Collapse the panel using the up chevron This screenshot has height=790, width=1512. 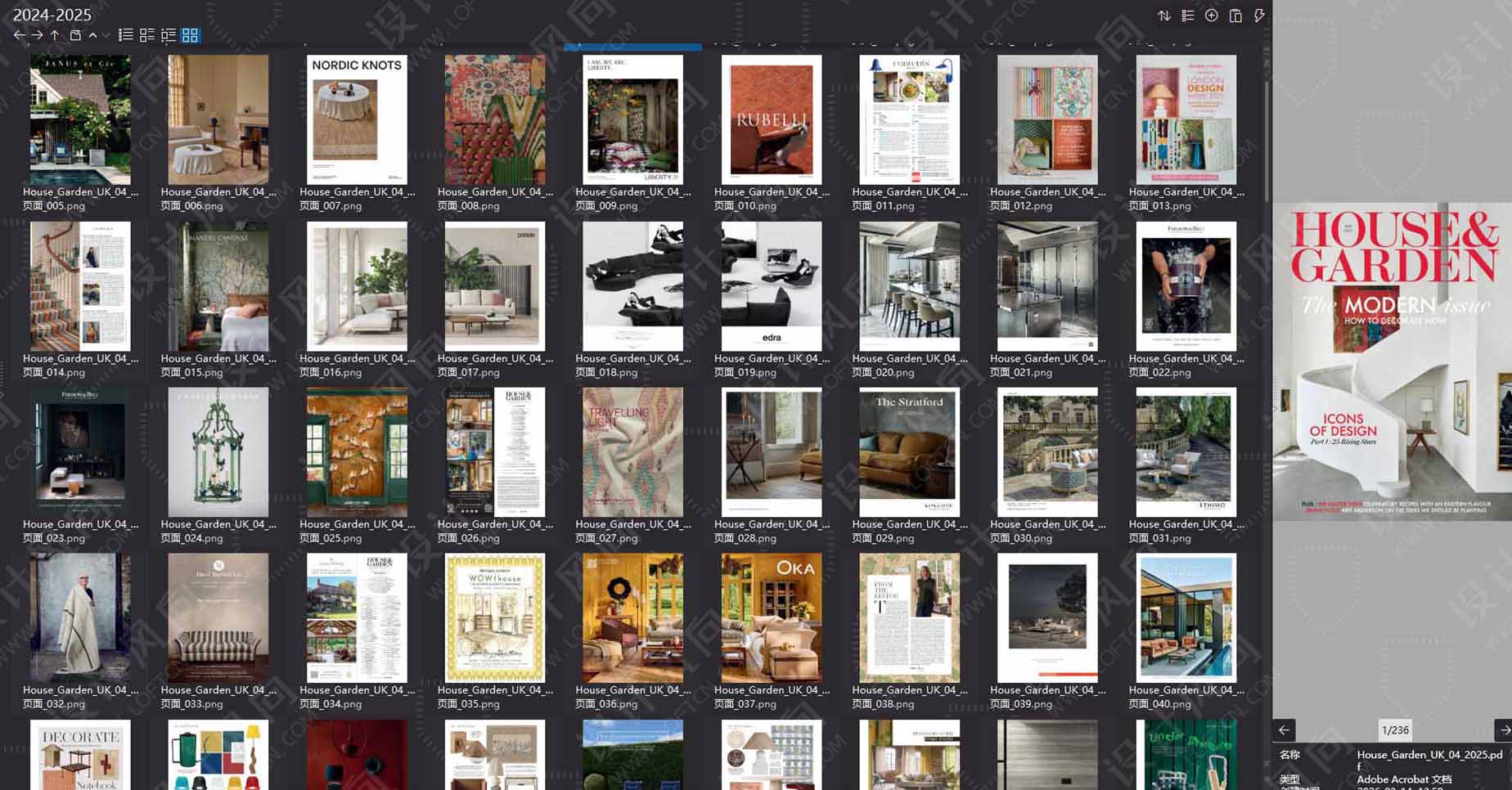(92, 35)
